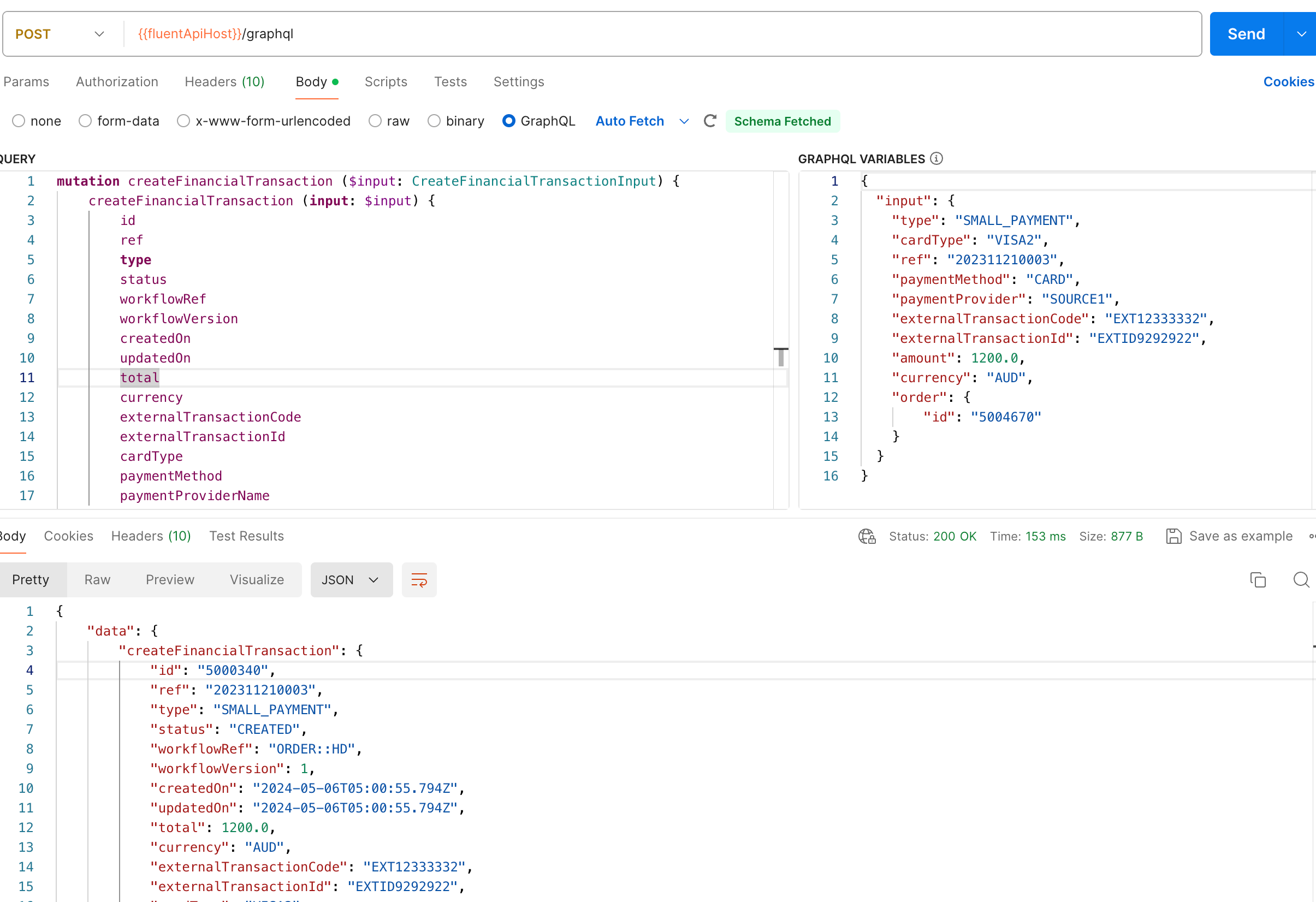Click the GraphQL Variables info icon

pyautogui.click(x=936, y=158)
